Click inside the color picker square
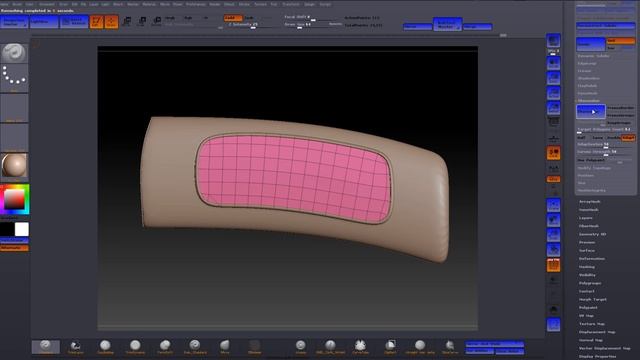The height and width of the screenshot is (360, 640). [14, 199]
